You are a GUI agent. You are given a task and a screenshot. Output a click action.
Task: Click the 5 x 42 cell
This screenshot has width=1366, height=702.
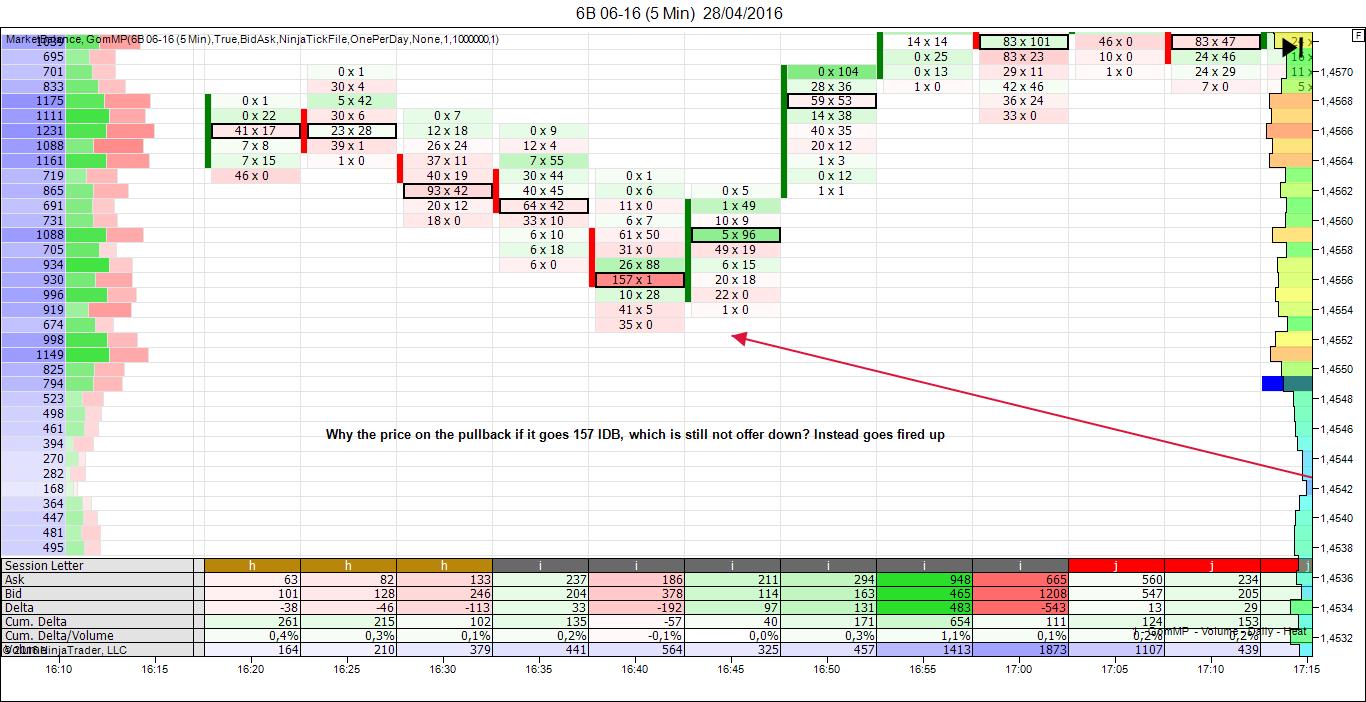351,101
